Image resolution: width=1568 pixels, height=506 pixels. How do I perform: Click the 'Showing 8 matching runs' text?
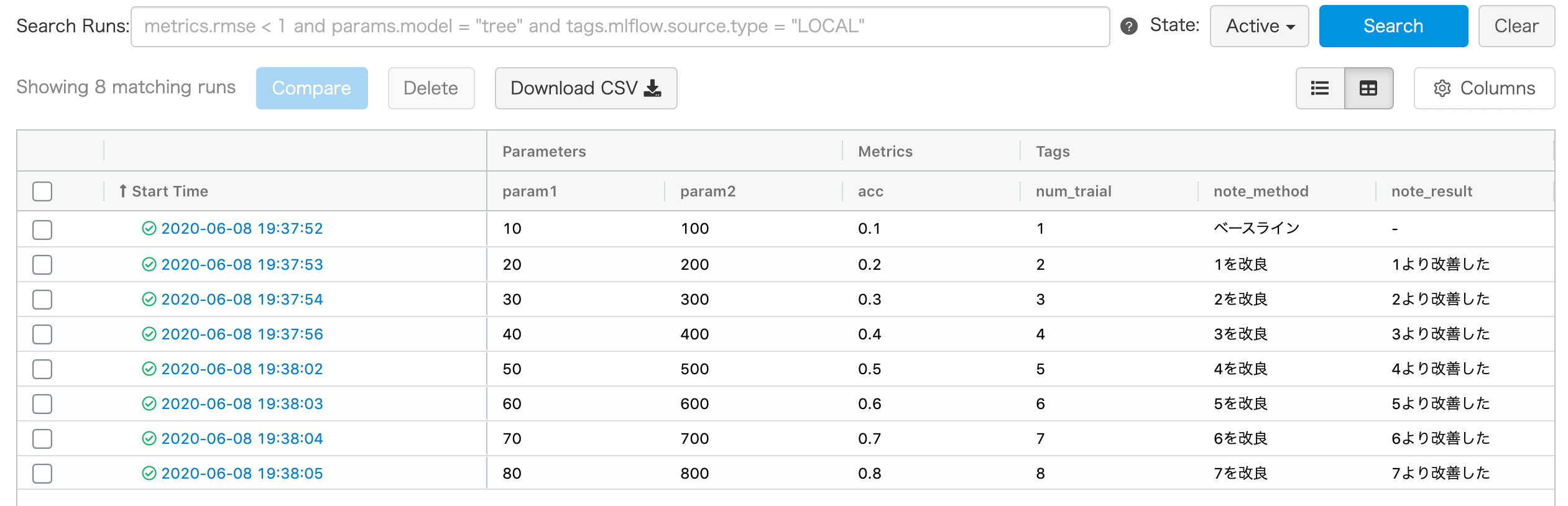126,87
